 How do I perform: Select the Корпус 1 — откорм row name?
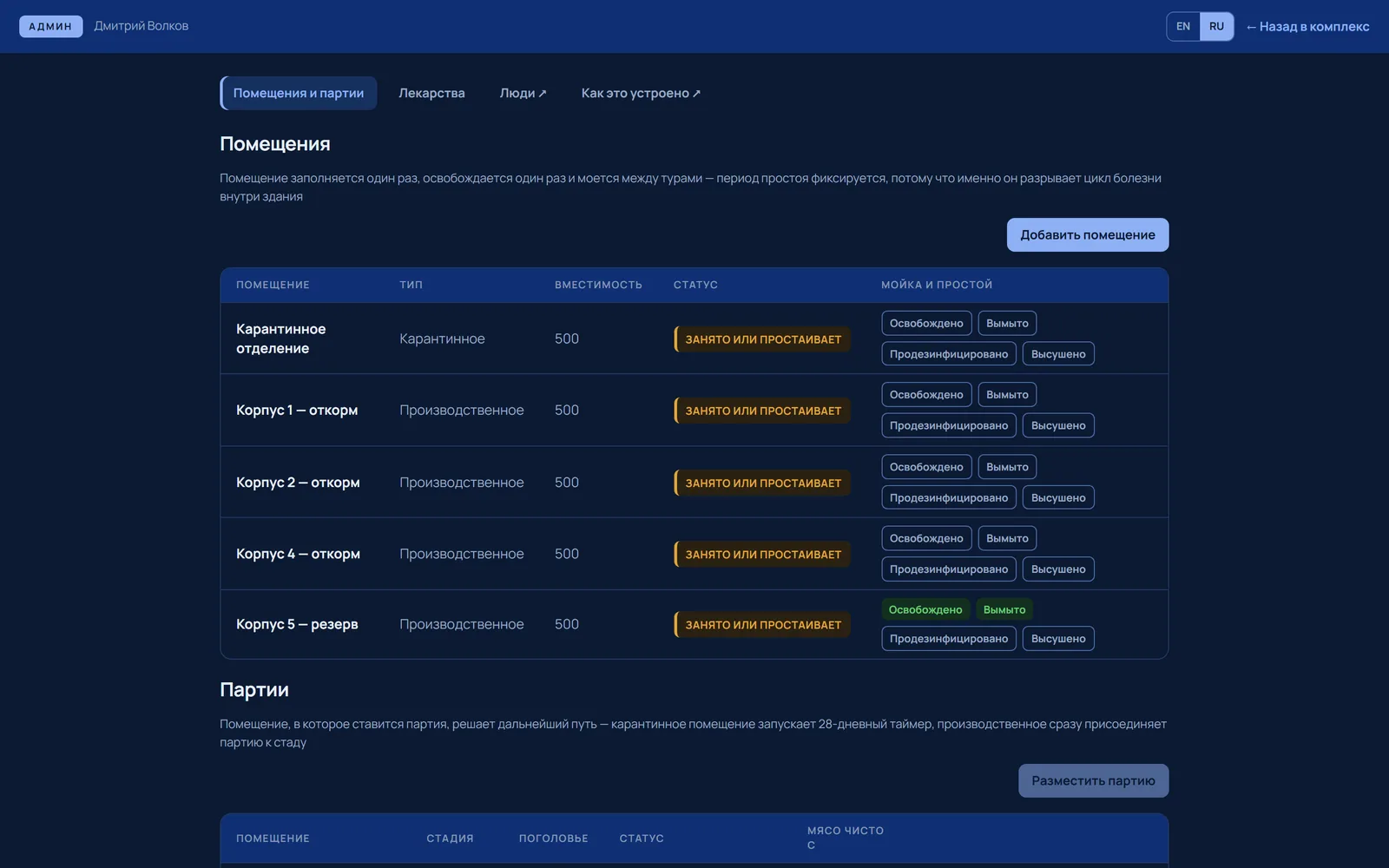(297, 410)
